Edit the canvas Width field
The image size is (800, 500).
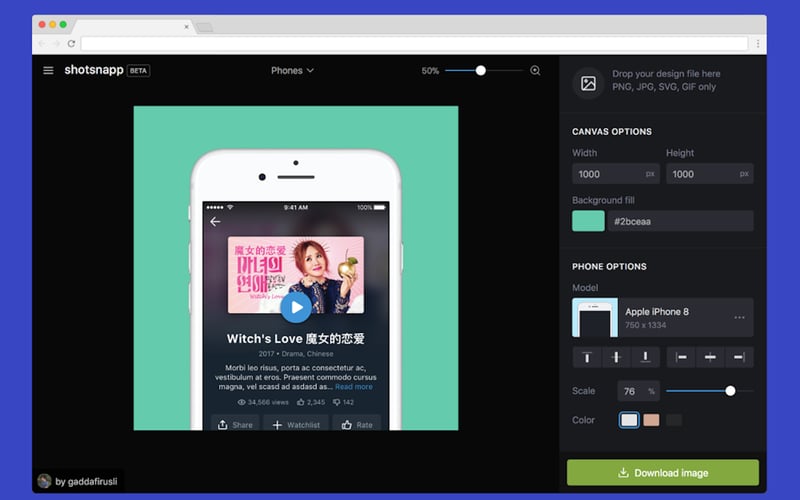click(615, 174)
